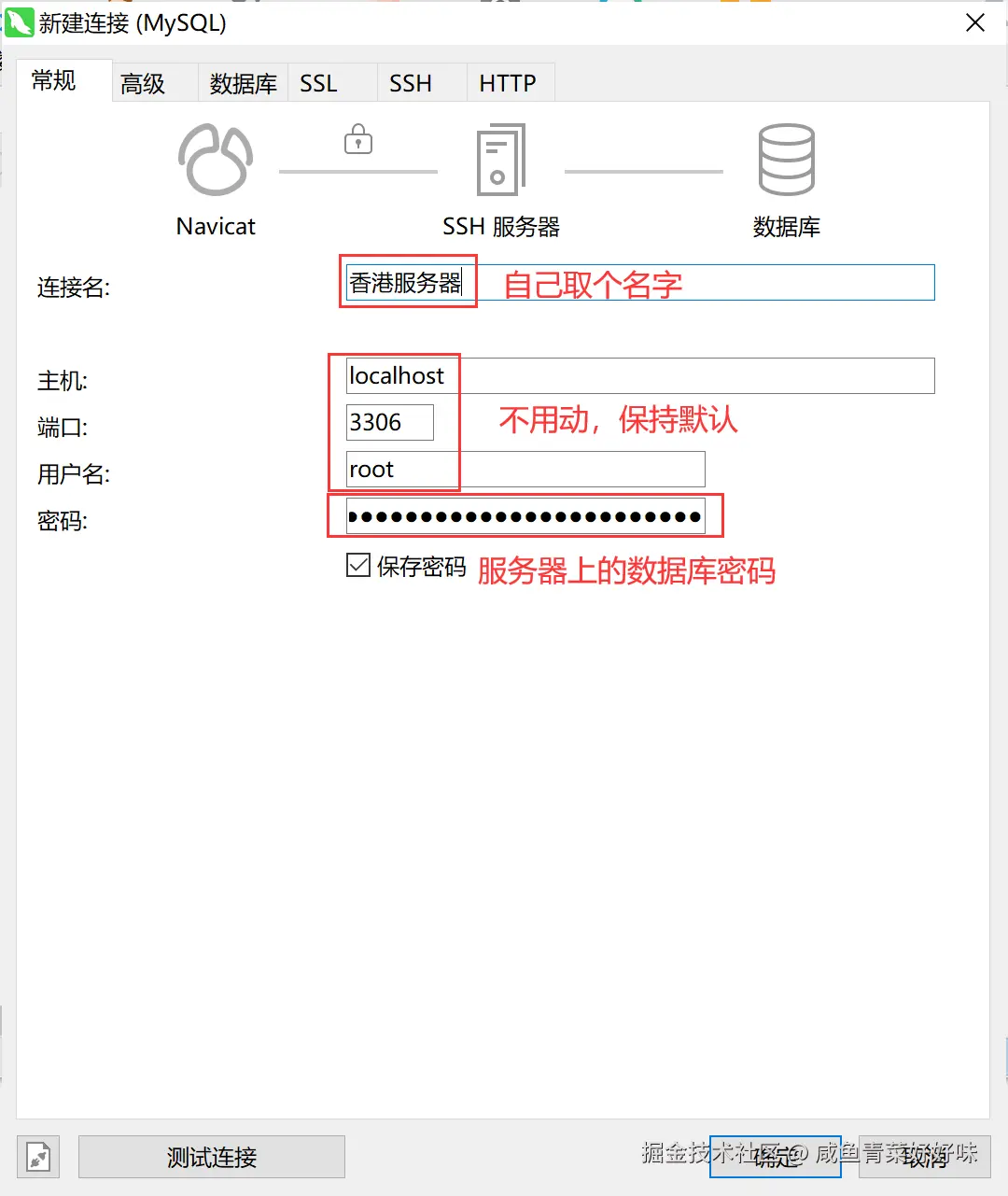This screenshot has width=1008, height=1196.
Task: Click the 连接名: label
Action: (x=74, y=288)
